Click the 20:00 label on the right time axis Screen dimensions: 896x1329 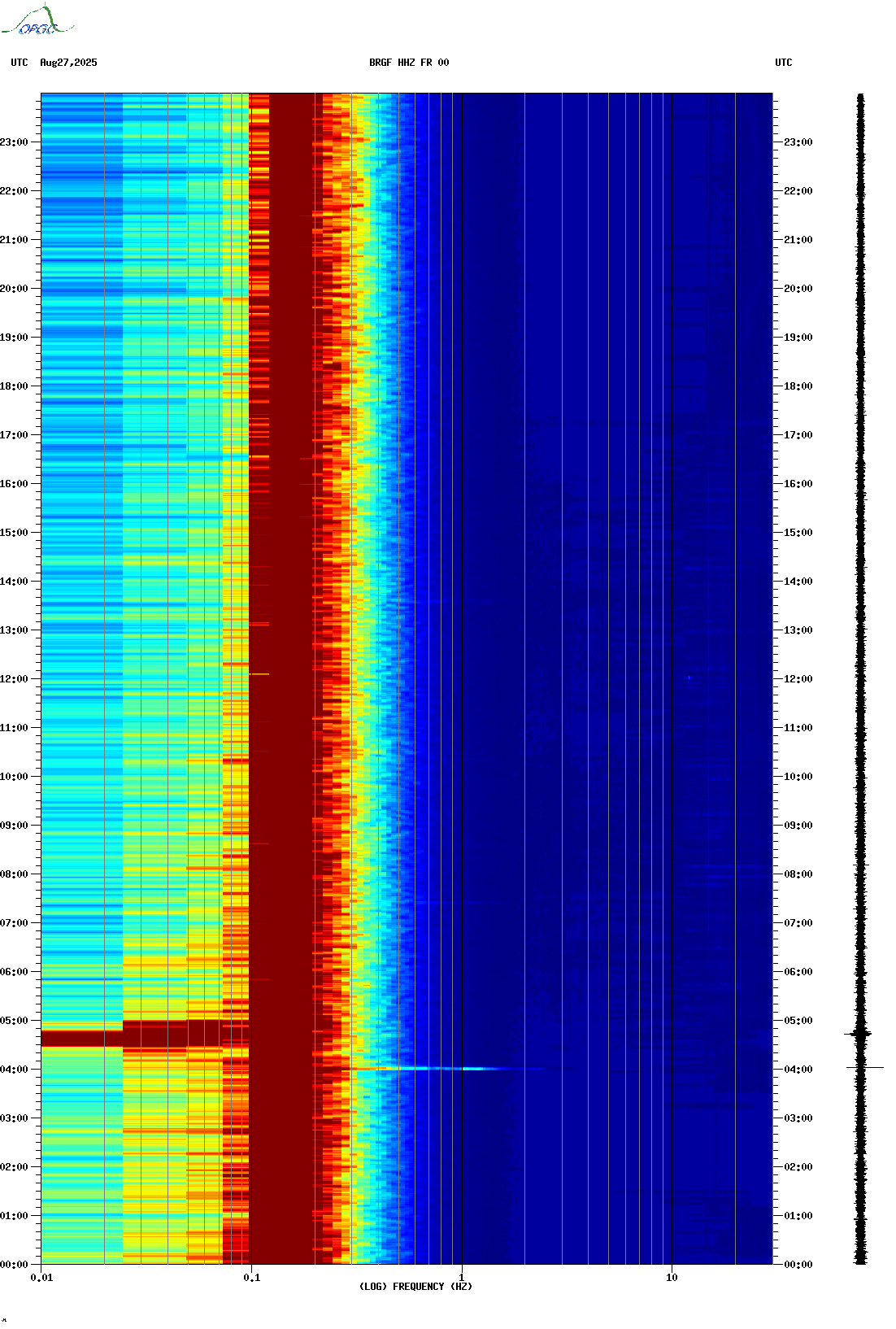click(x=798, y=289)
